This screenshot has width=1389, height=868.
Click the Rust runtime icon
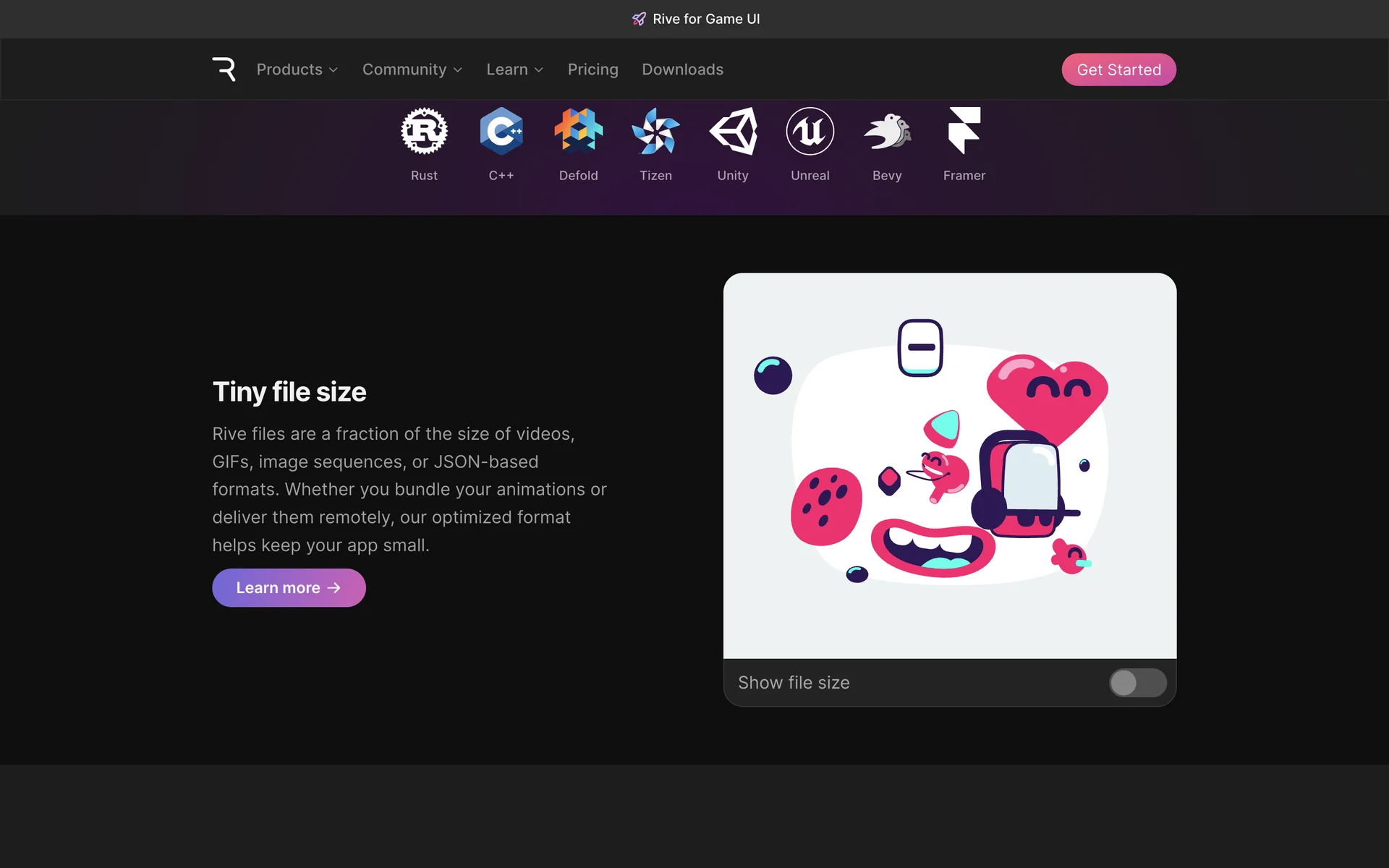coord(424,131)
